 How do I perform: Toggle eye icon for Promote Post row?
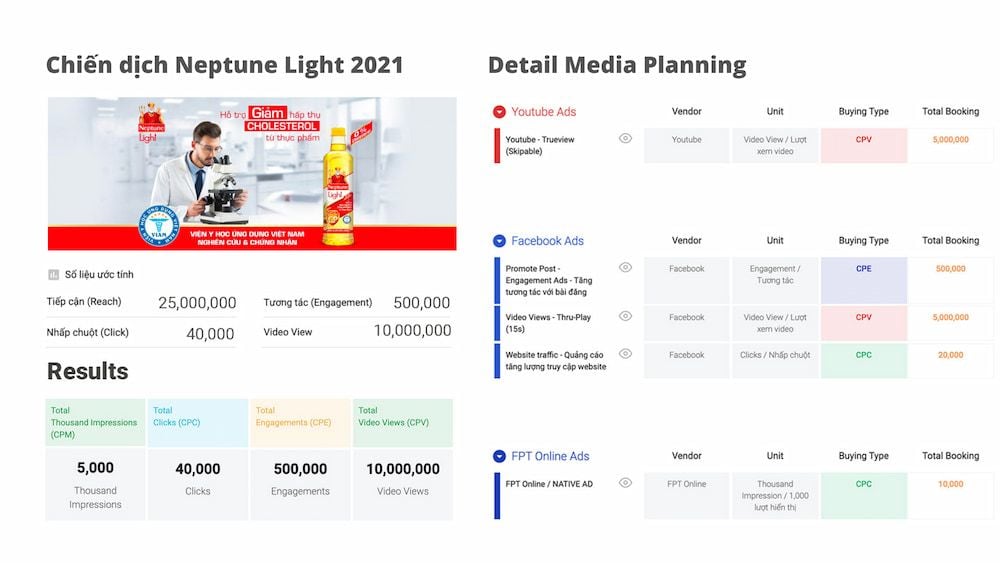pos(625,268)
